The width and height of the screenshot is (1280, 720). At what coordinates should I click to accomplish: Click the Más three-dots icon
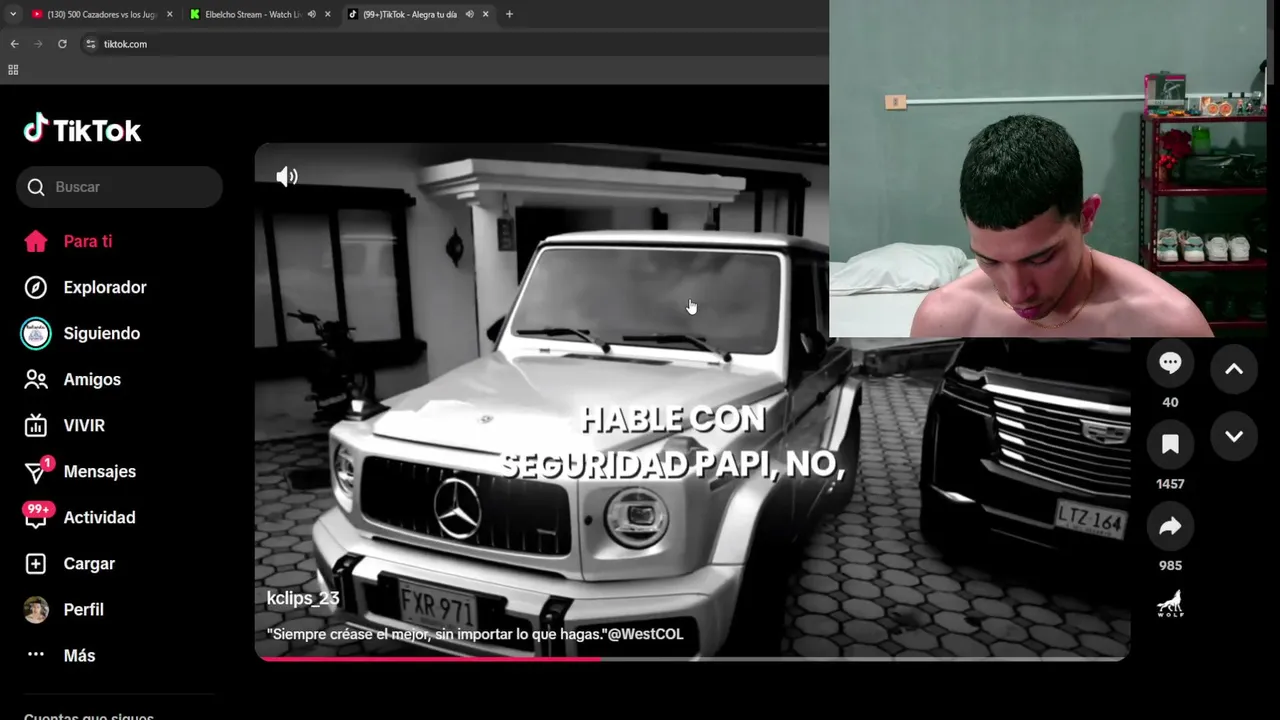point(36,654)
